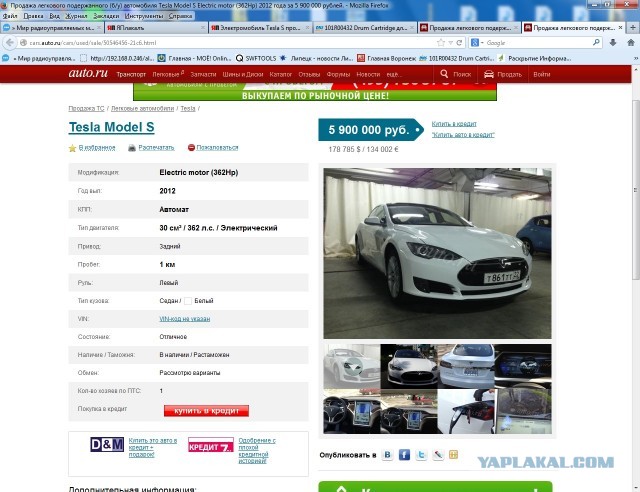The image size is (640, 492).
Task: Click the printer icon beside Распечатать
Action: coord(132,148)
